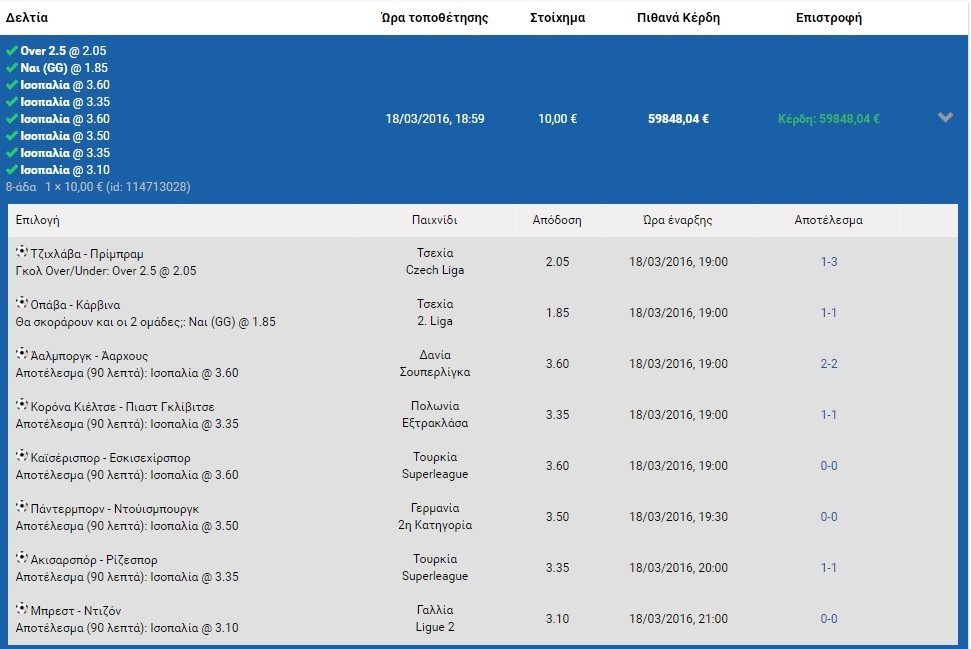
Task: Click soccer ball icon beside Πάντερμπορν - Ντούισμπουργκ
Action: point(22,507)
